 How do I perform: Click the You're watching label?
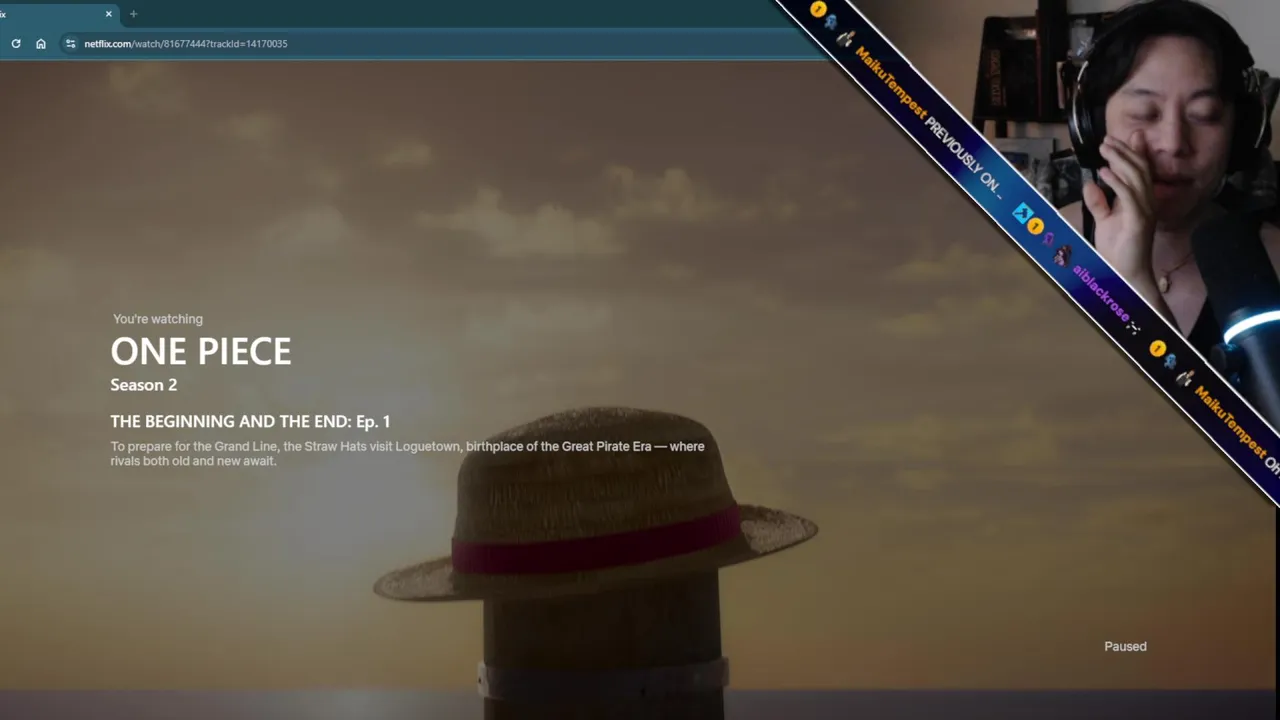[x=158, y=319]
